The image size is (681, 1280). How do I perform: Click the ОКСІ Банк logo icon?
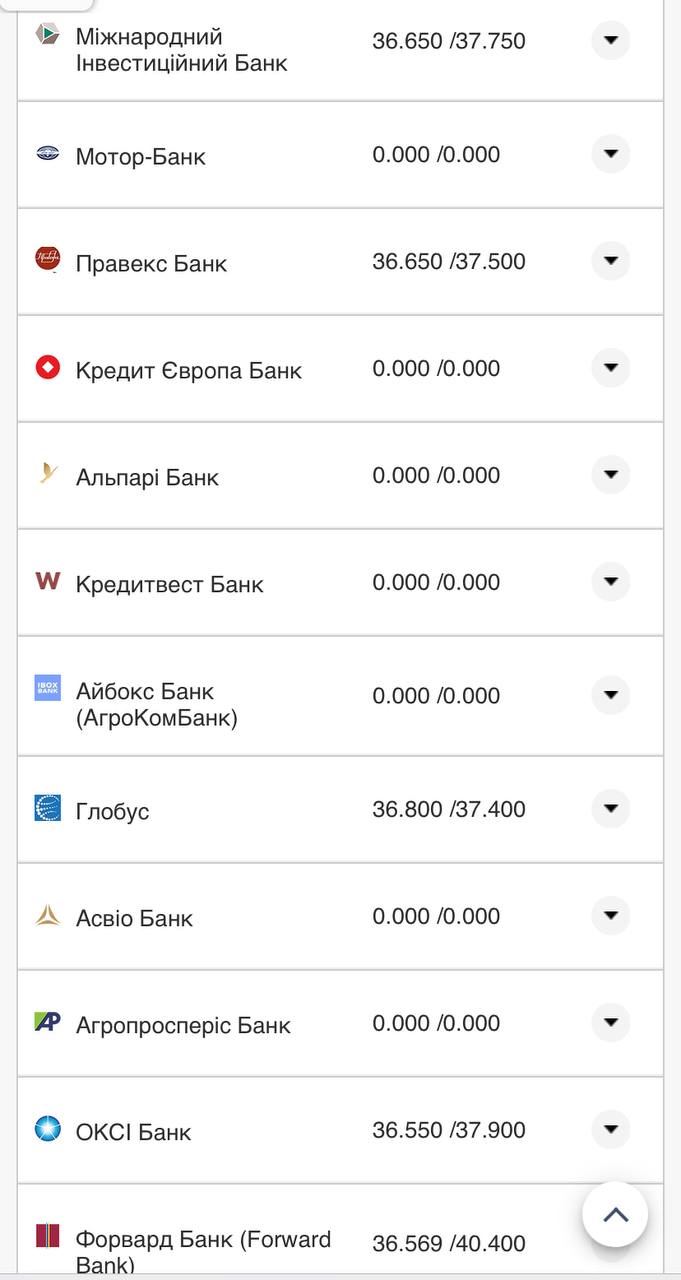pos(48,1129)
